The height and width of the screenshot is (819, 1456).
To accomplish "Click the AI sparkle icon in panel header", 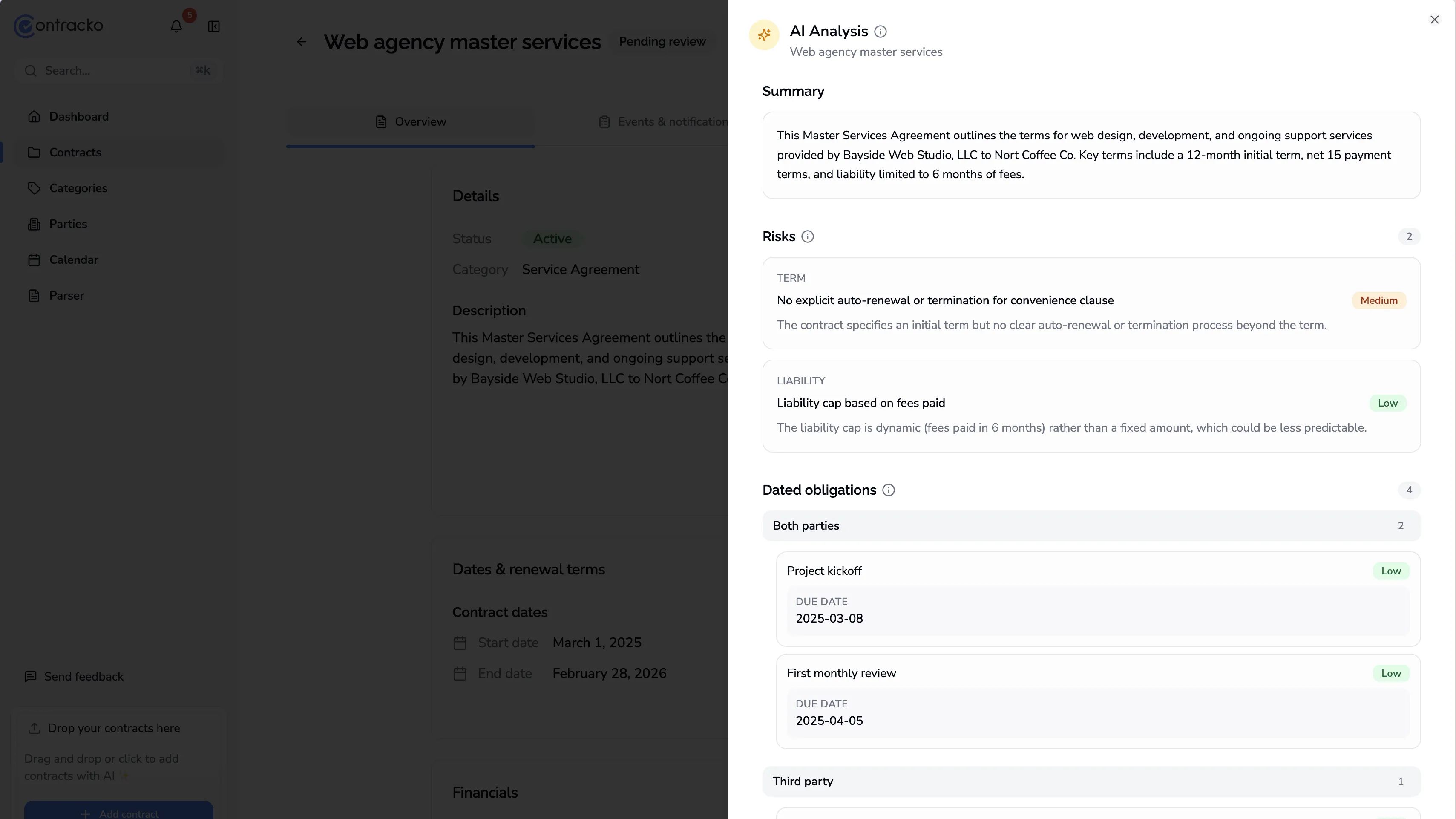I will (x=764, y=35).
